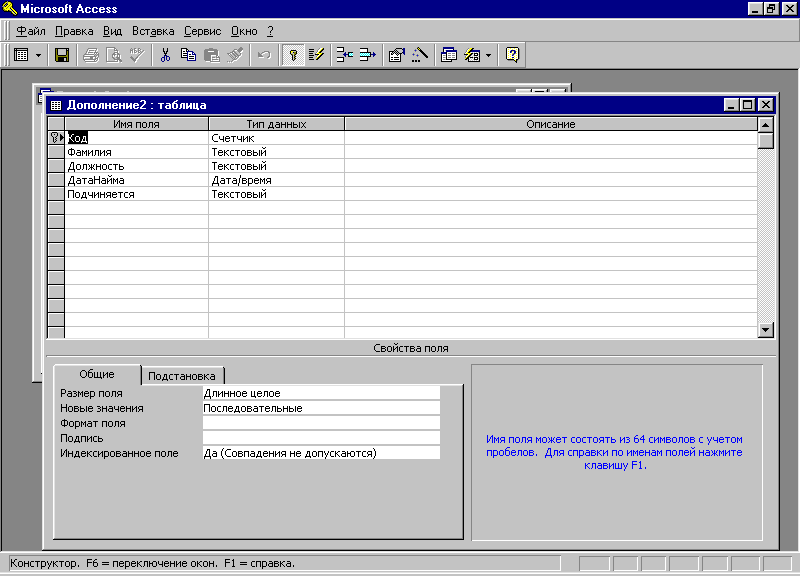Click the row selector for ДатаНайма

pos(56,180)
